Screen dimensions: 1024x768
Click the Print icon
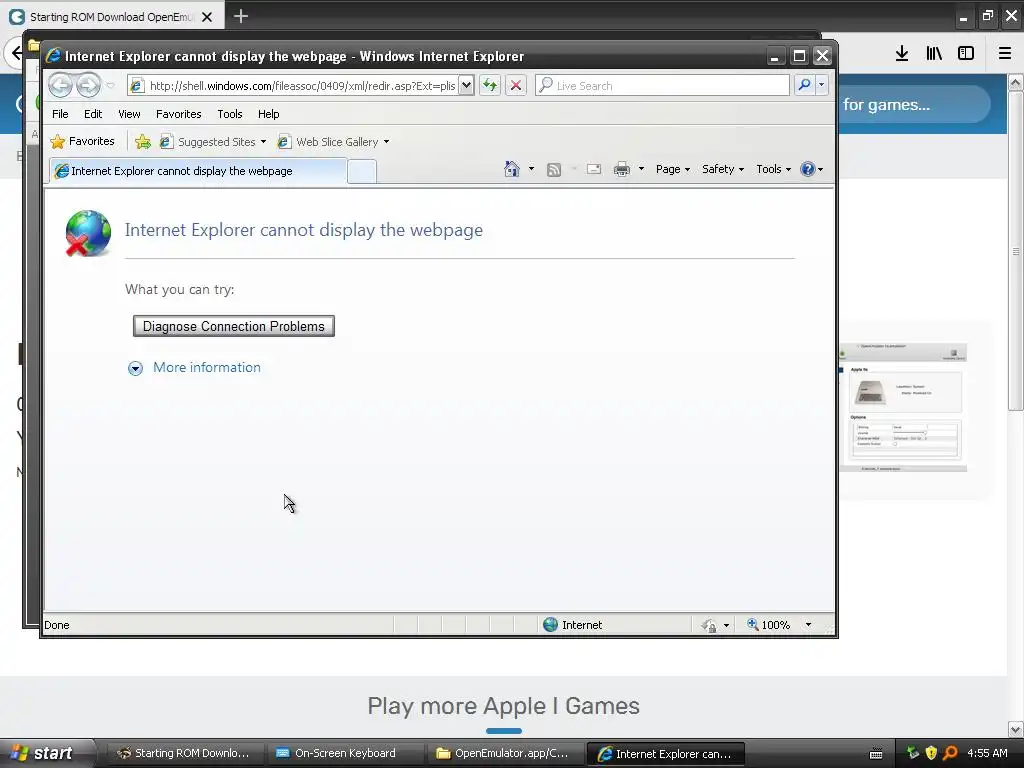click(622, 169)
